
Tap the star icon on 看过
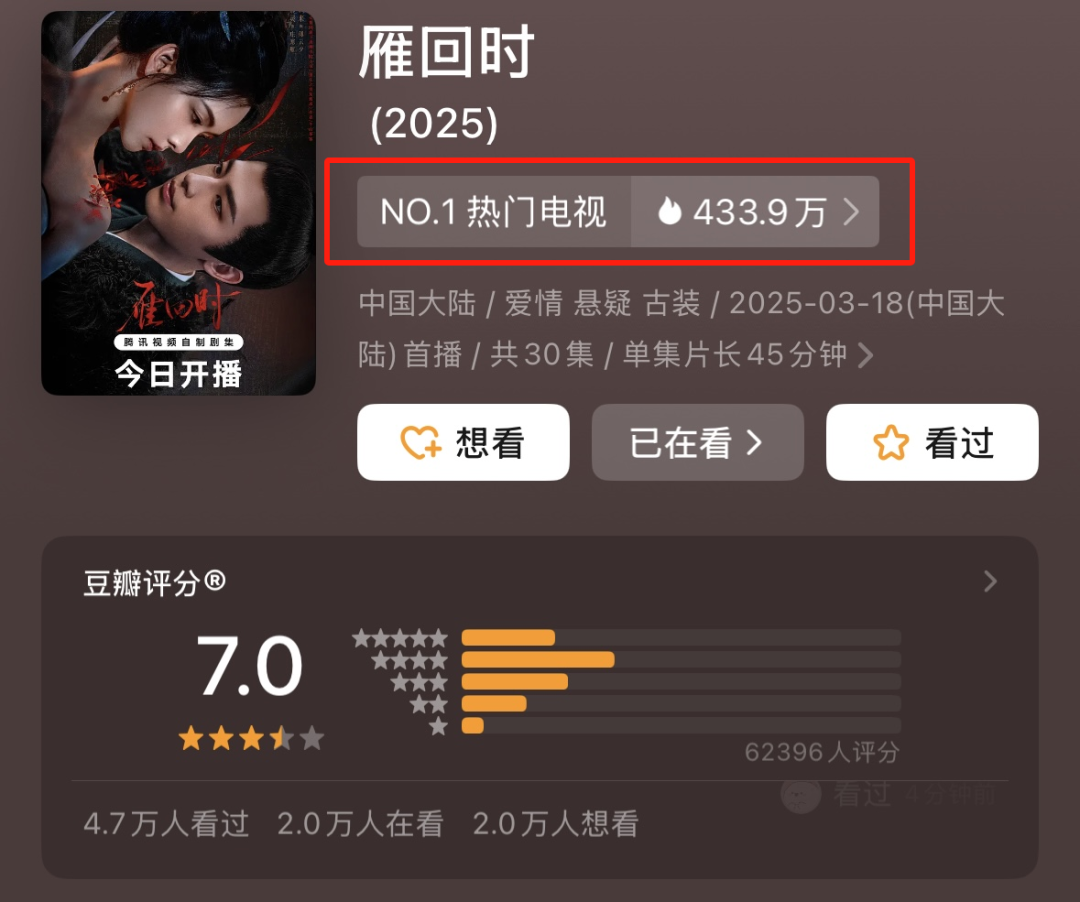[891, 442]
